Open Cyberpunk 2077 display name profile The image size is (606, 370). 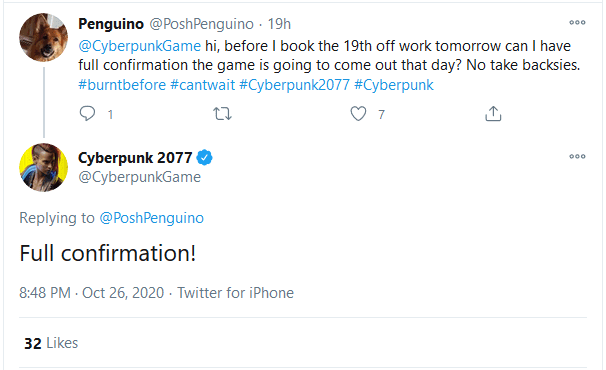coord(135,158)
